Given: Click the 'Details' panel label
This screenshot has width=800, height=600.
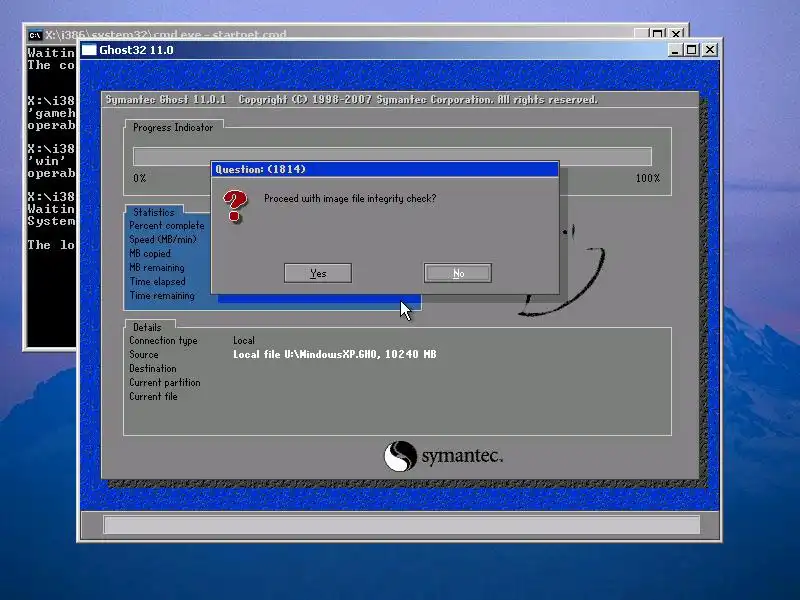Looking at the screenshot, I should (x=147, y=328).
